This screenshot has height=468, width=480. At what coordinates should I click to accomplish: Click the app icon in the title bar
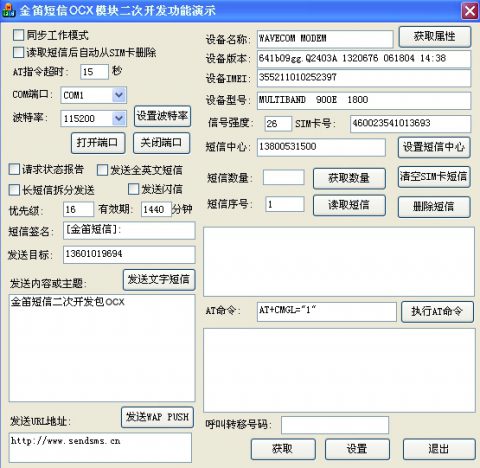[x=8, y=10]
